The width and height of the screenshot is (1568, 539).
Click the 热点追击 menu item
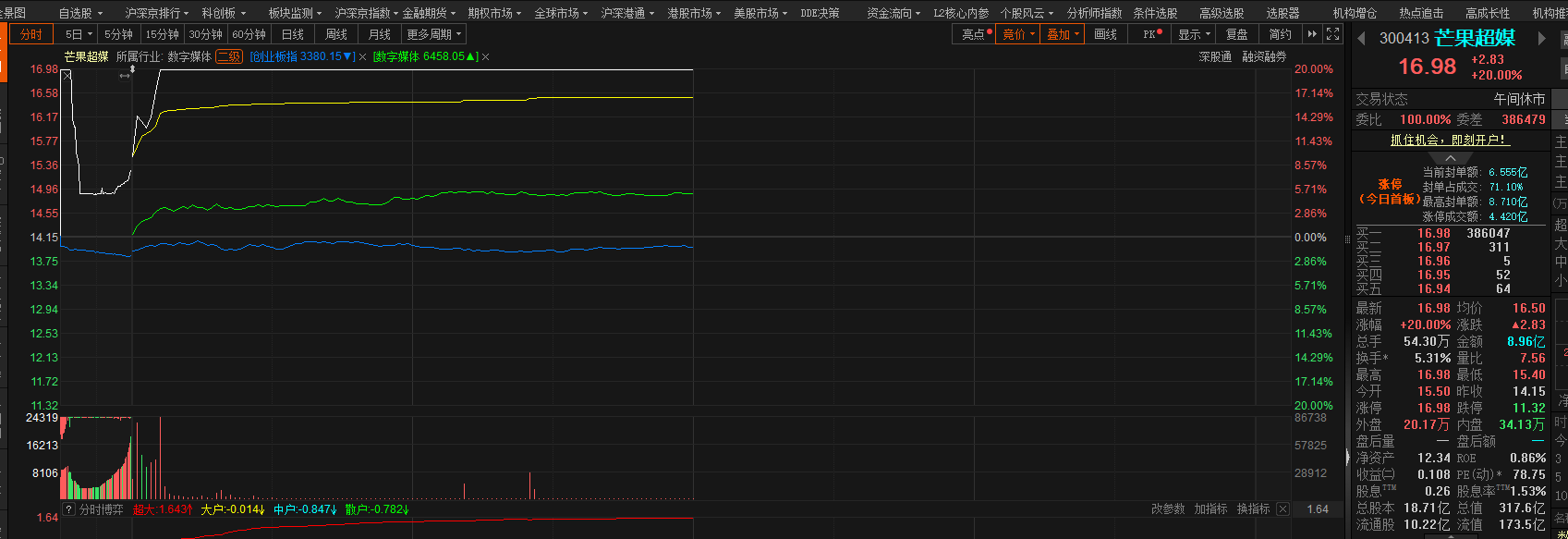tap(1421, 13)
